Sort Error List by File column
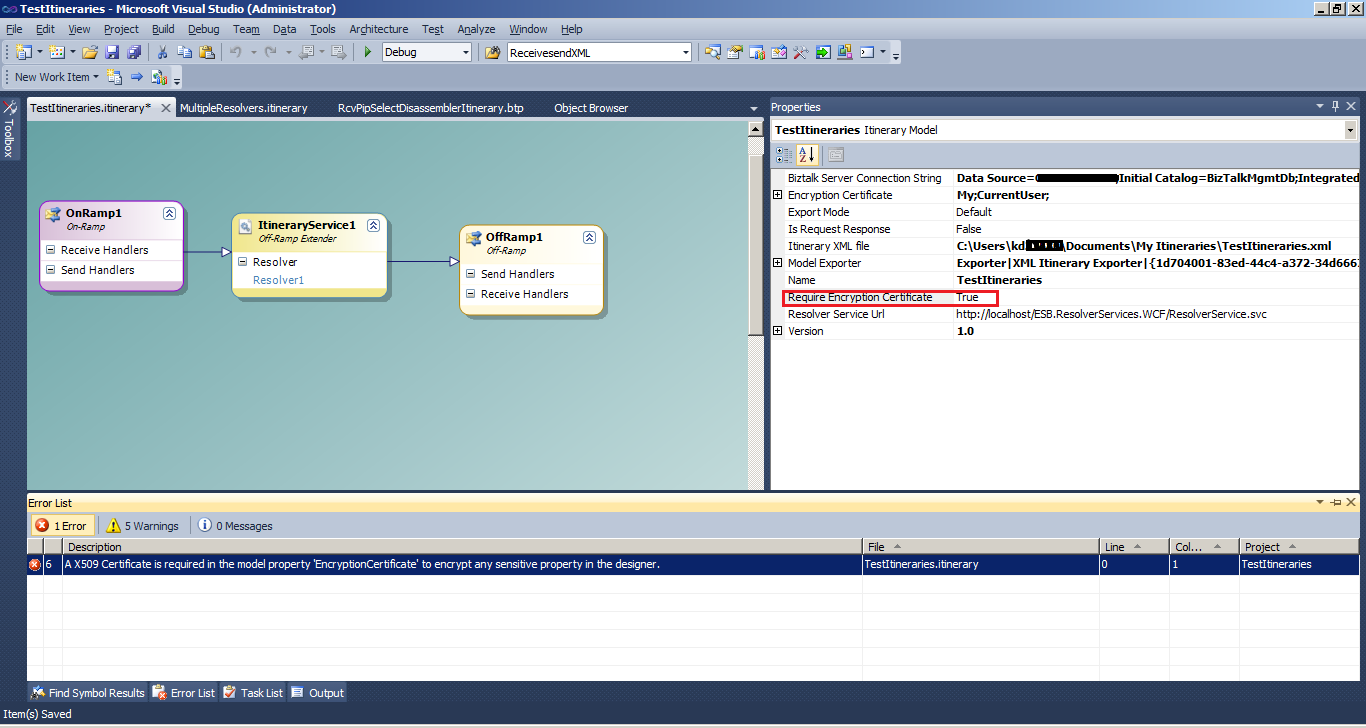Image resolution: width=1366 pixels, height=728 pixels. 982,547
